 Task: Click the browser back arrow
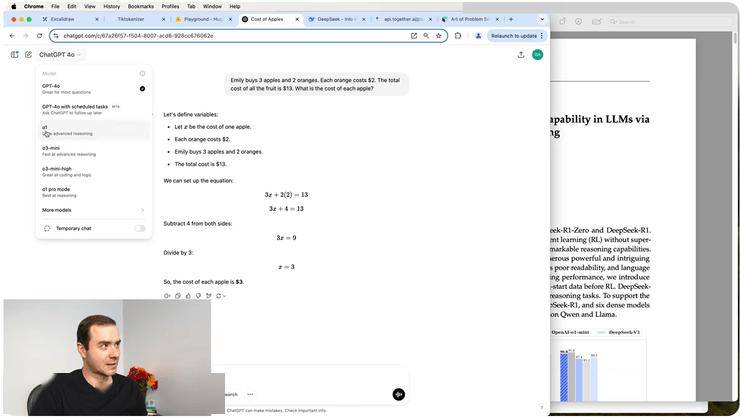click(12, 36)
